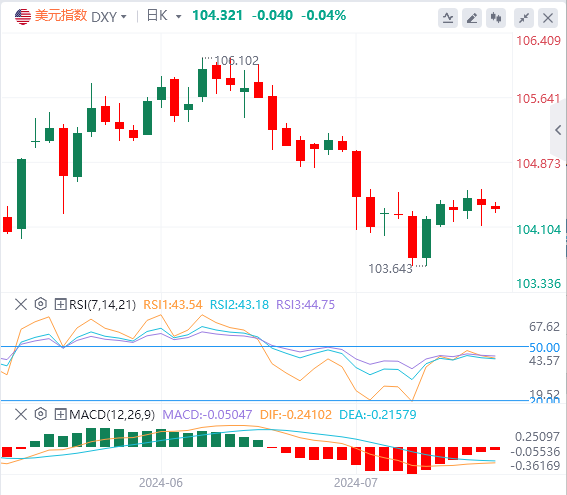This screenshot has height=495, width=567.
Task: Click the 2024-07 timeline label
Action: pos(355,483)
